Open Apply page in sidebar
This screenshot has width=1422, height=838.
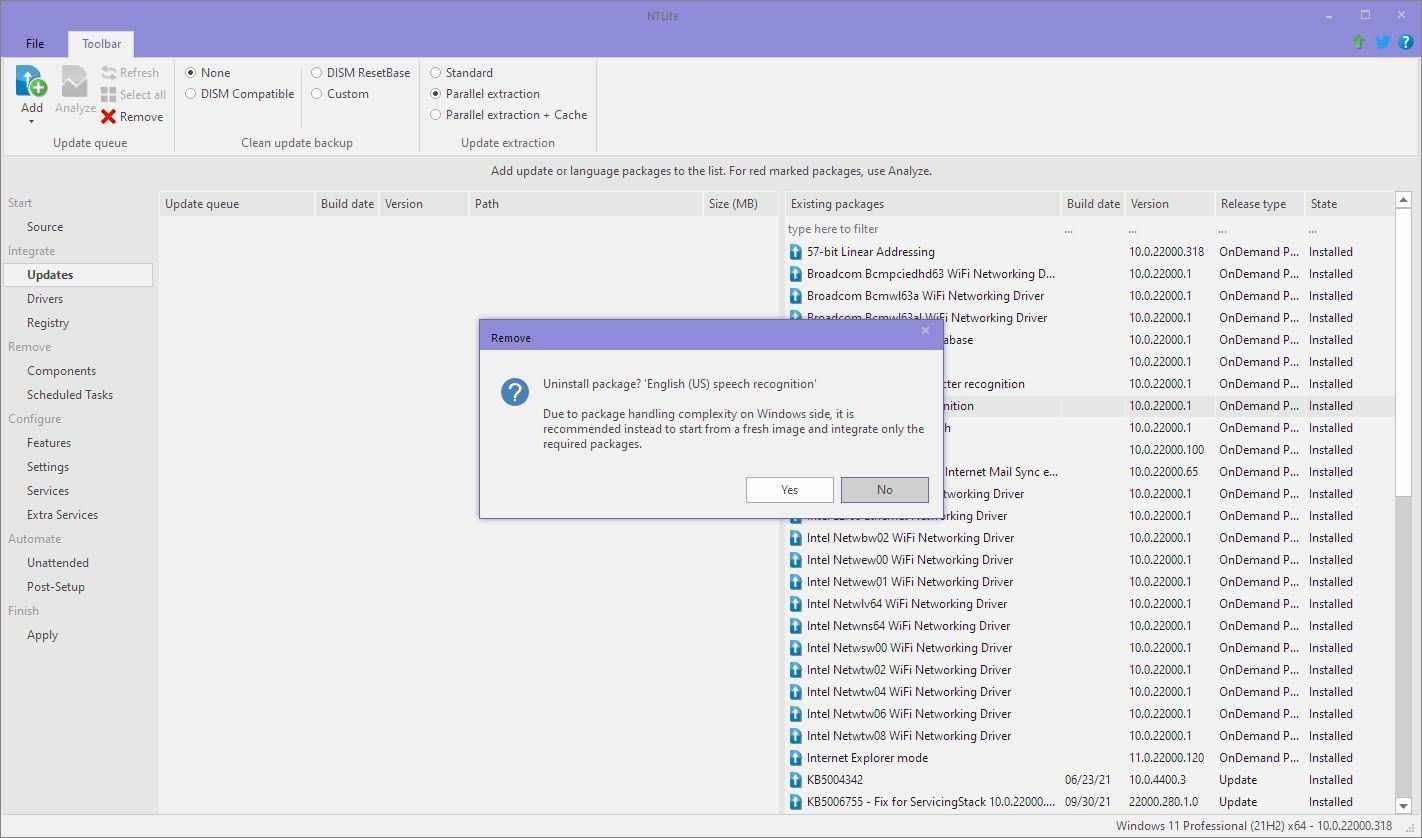[42, 635]
